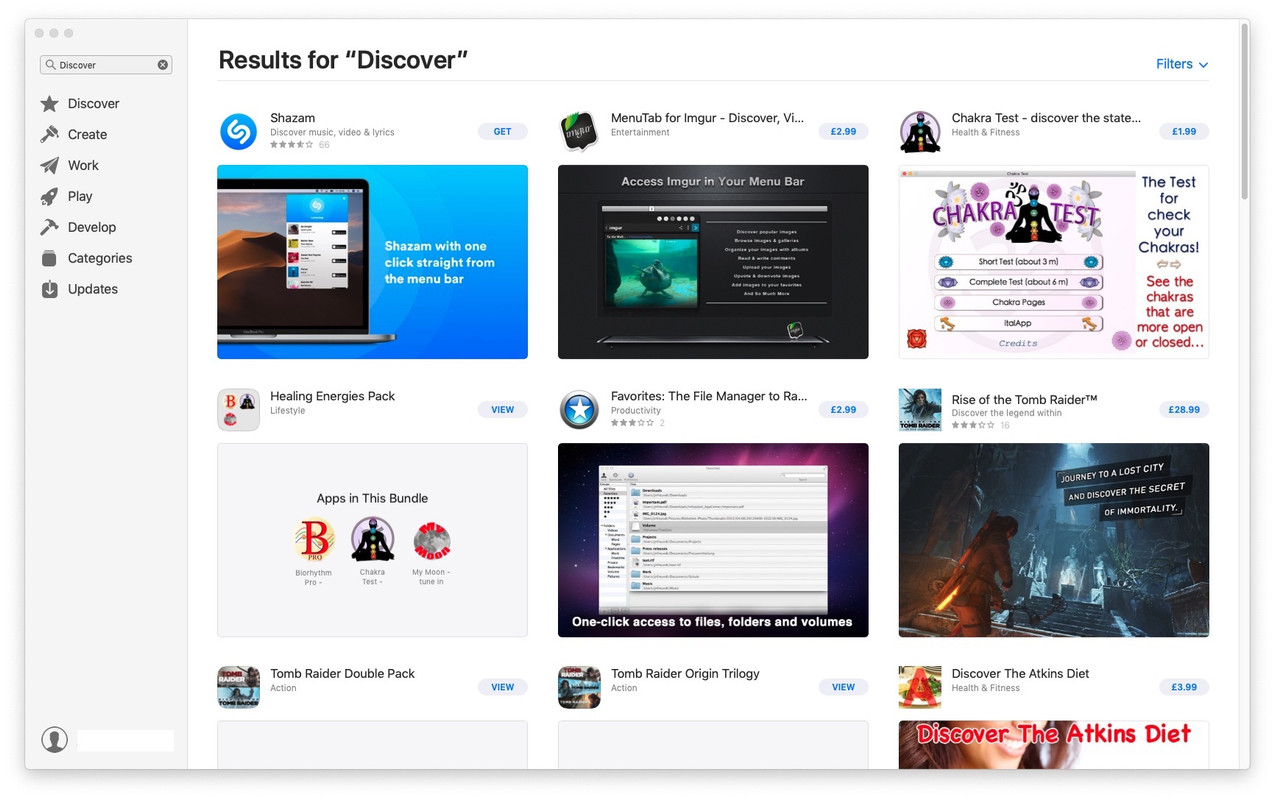The height and width of the screenshot is (800, 1275).
Task: Buy Rise of the Tomb Raider £28.99
Action: [1184, 409]
